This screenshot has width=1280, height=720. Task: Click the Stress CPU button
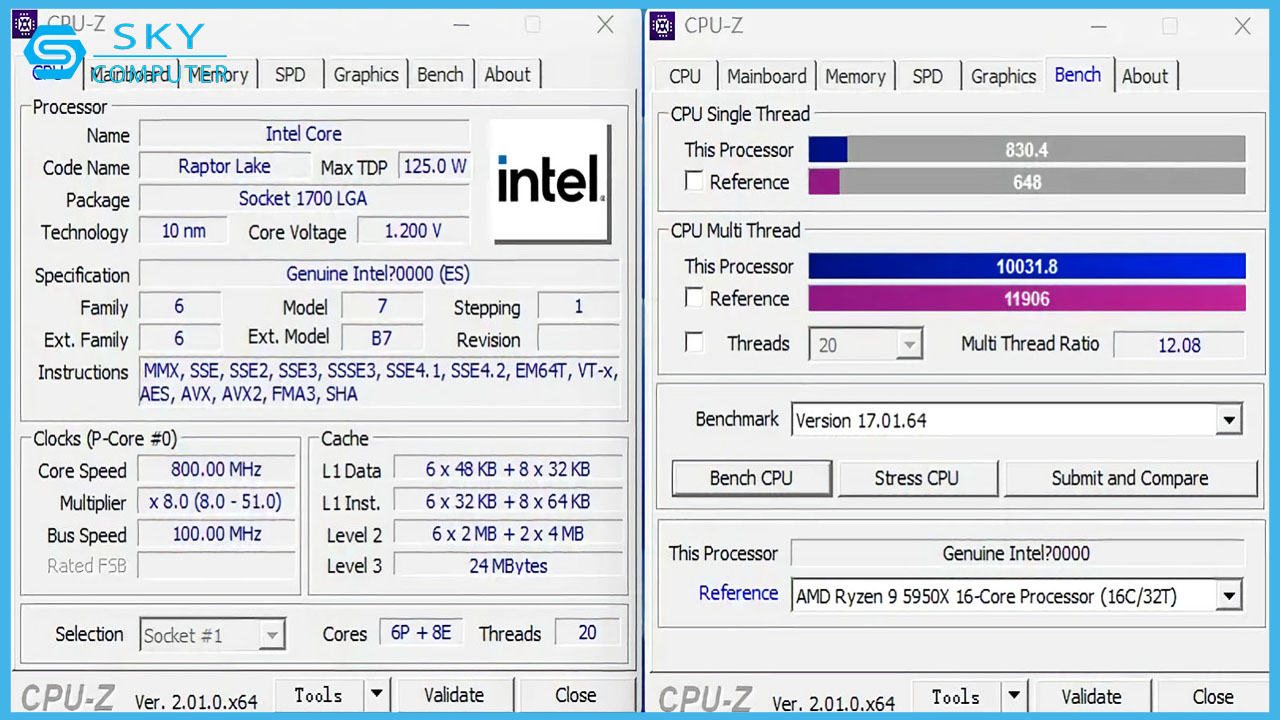pyautogui.click(x=917, y=478)
